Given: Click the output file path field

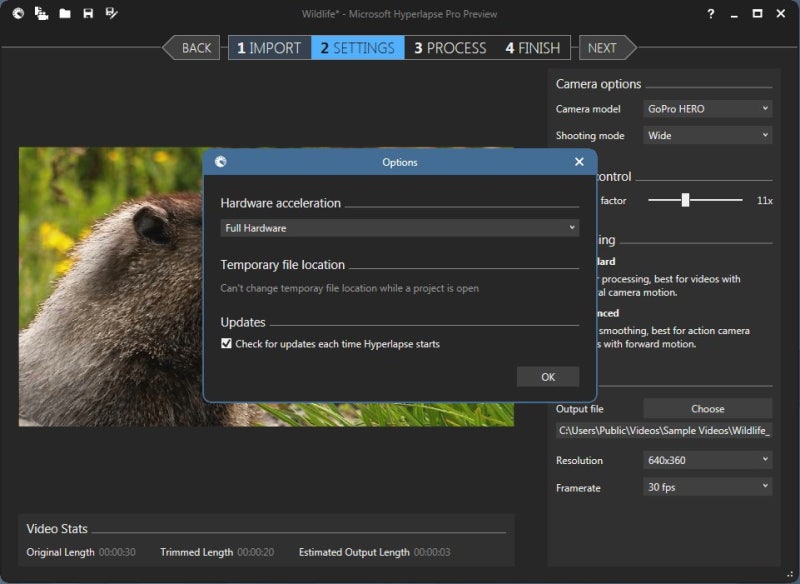Looking at the screenshot, I should pyautogui.click(x=660, y=432).
